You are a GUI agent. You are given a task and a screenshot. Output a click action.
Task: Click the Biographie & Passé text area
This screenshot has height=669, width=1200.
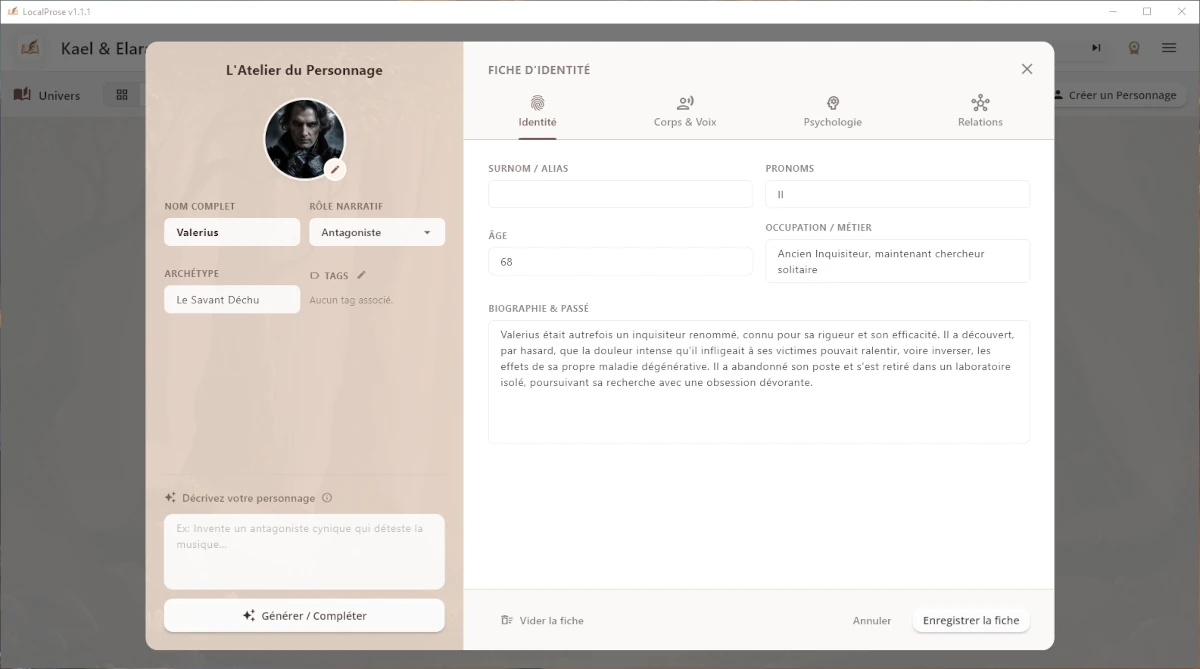point(758,381)
